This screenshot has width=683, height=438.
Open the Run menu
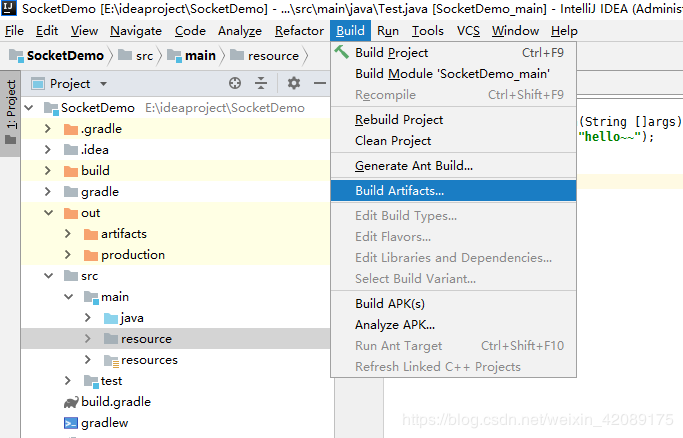[388, 31]
